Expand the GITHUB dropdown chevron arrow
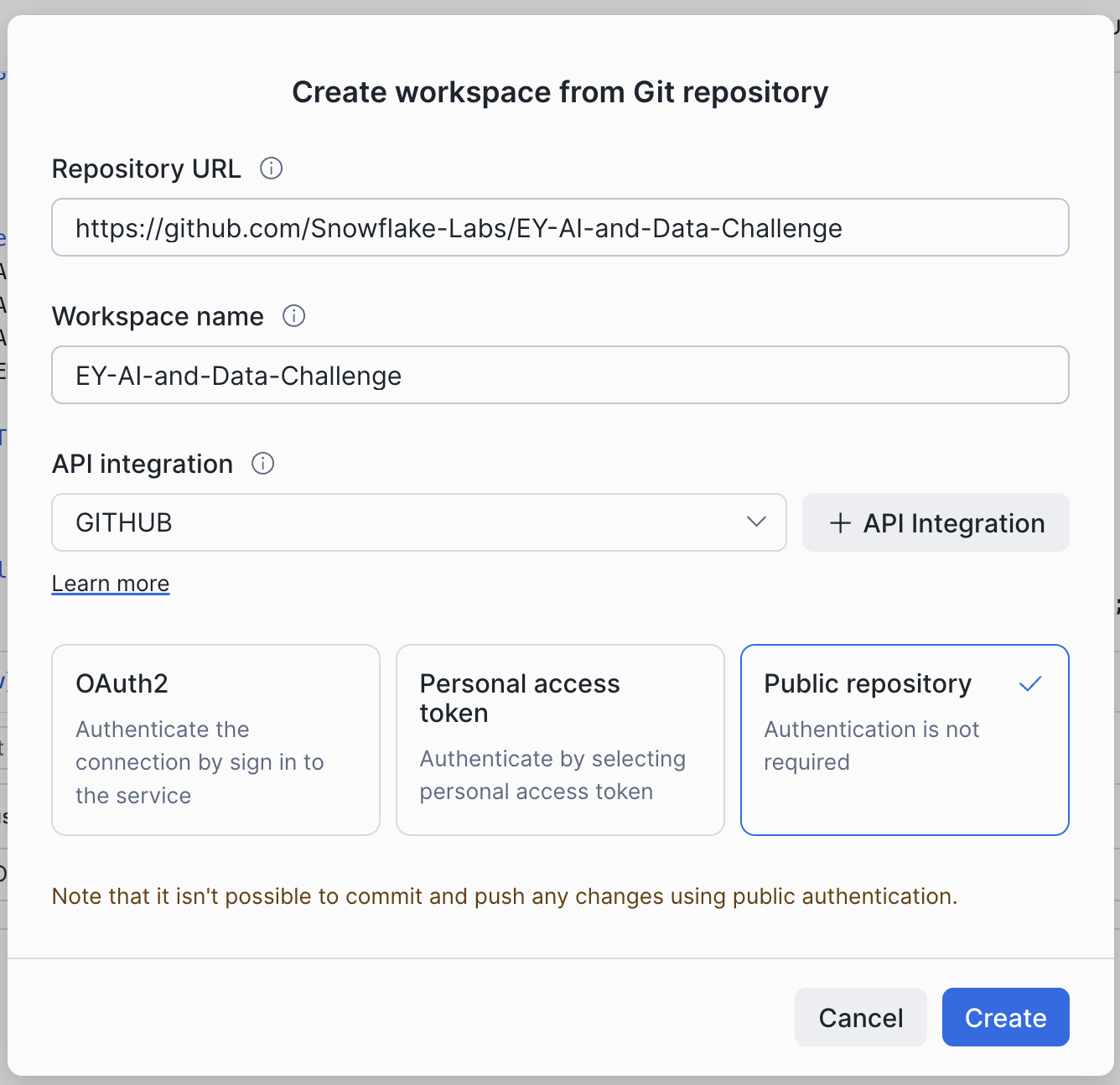Image resolution: width=1120 pixels, height=1085 pixels. click(x=756, y=522)
